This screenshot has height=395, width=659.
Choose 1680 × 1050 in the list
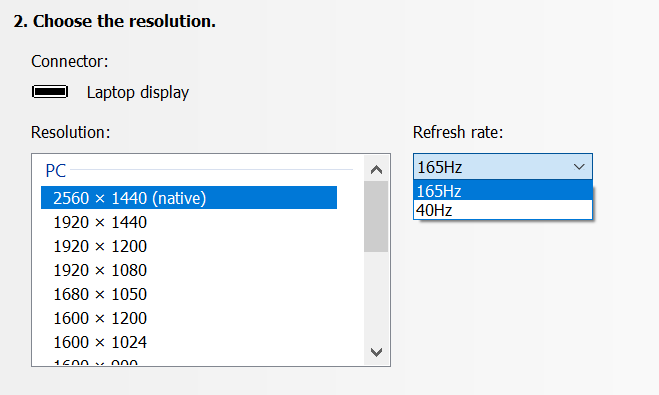click(x=189, y=294)
